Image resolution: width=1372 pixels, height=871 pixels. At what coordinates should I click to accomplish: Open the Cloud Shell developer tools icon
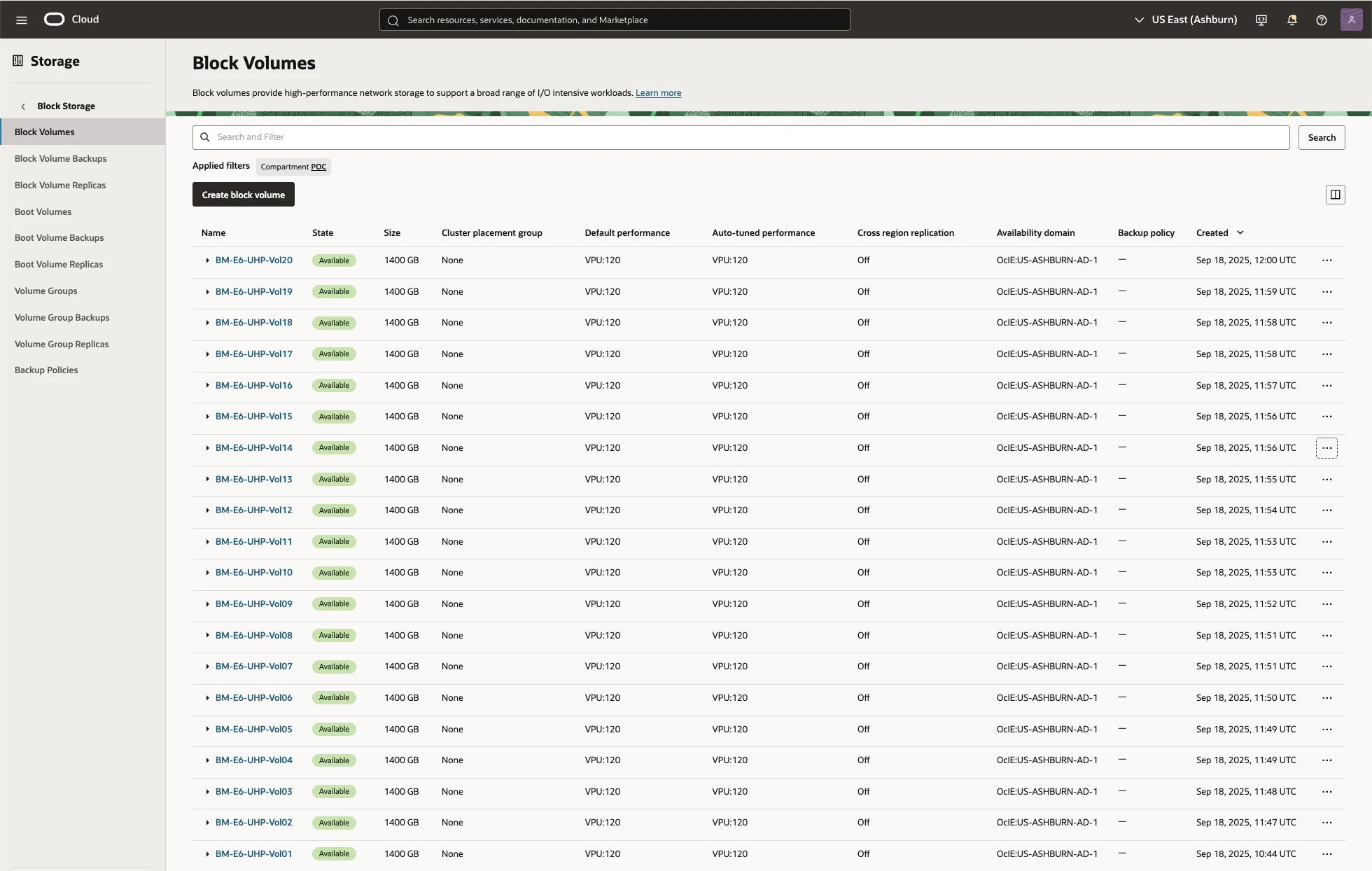1261,20
